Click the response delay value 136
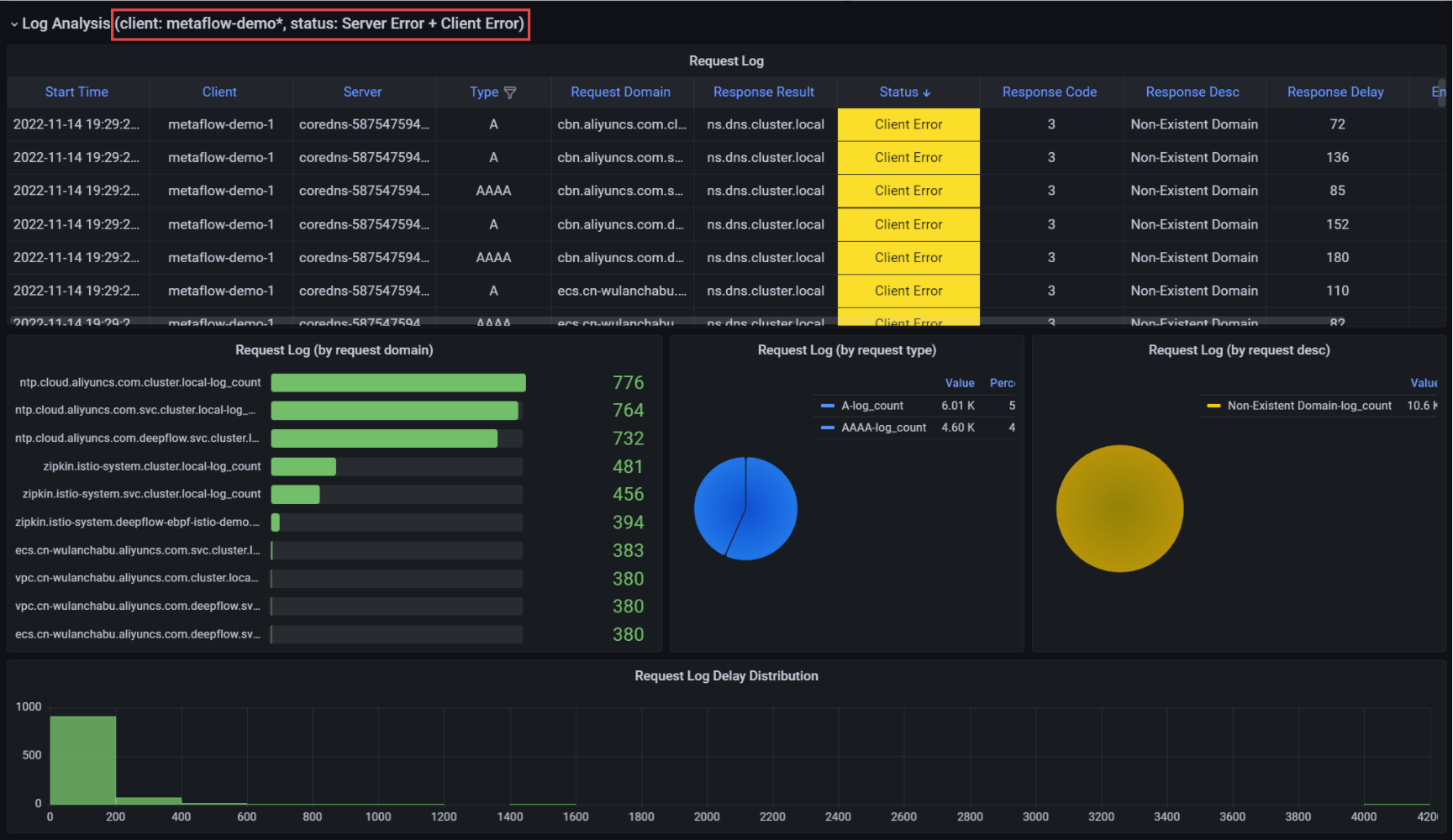 pyautogui.click(x=1337, y=158)
